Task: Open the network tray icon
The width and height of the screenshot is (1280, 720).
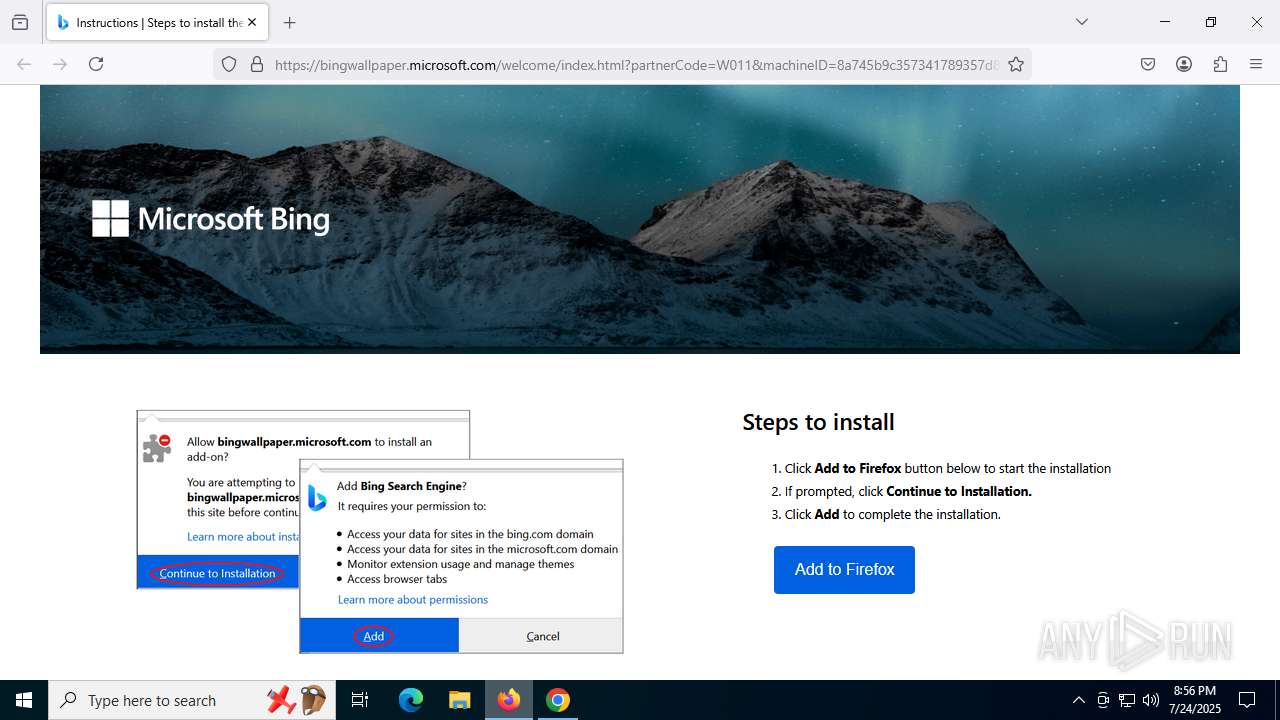Action: pos(1127,700)
